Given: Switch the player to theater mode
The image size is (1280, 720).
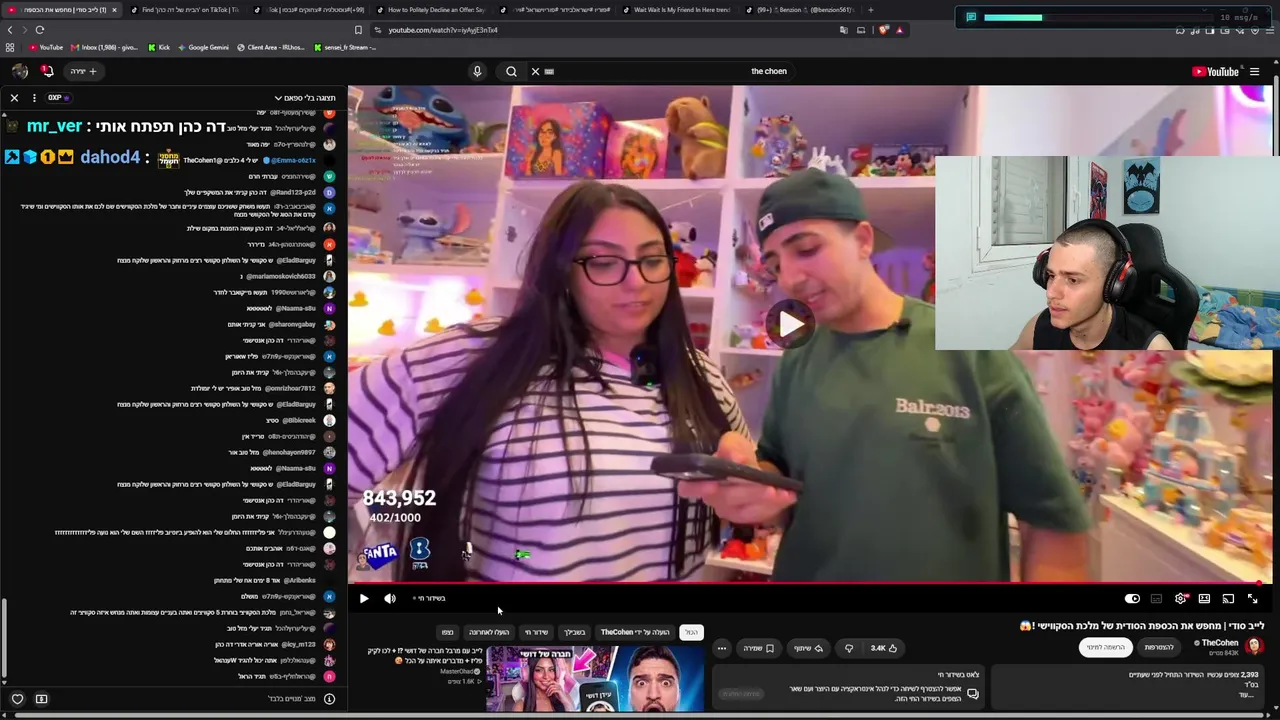Looking at the screenshot, I should pos(1204,598).
